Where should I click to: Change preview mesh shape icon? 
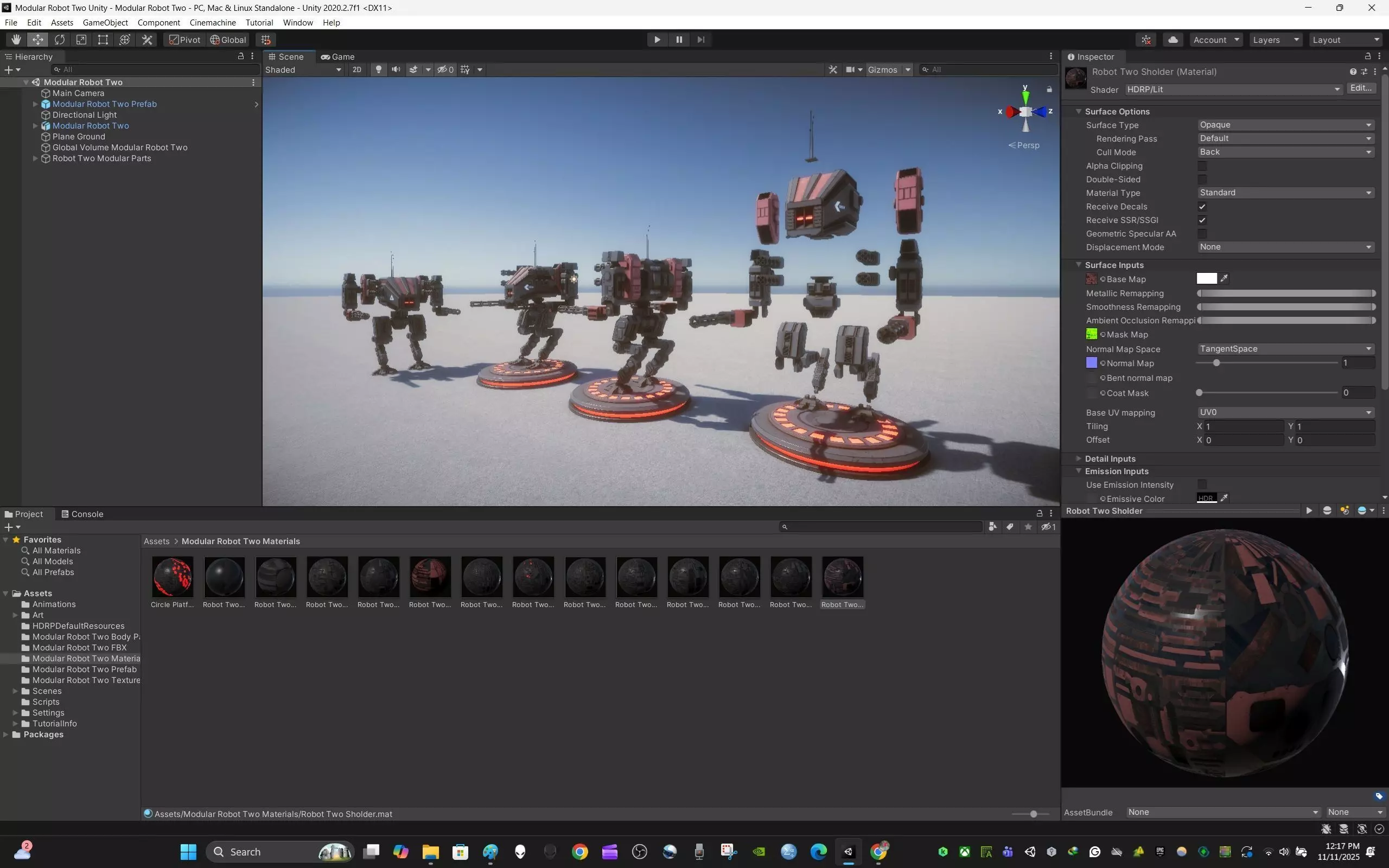(x=1327, y=511)
